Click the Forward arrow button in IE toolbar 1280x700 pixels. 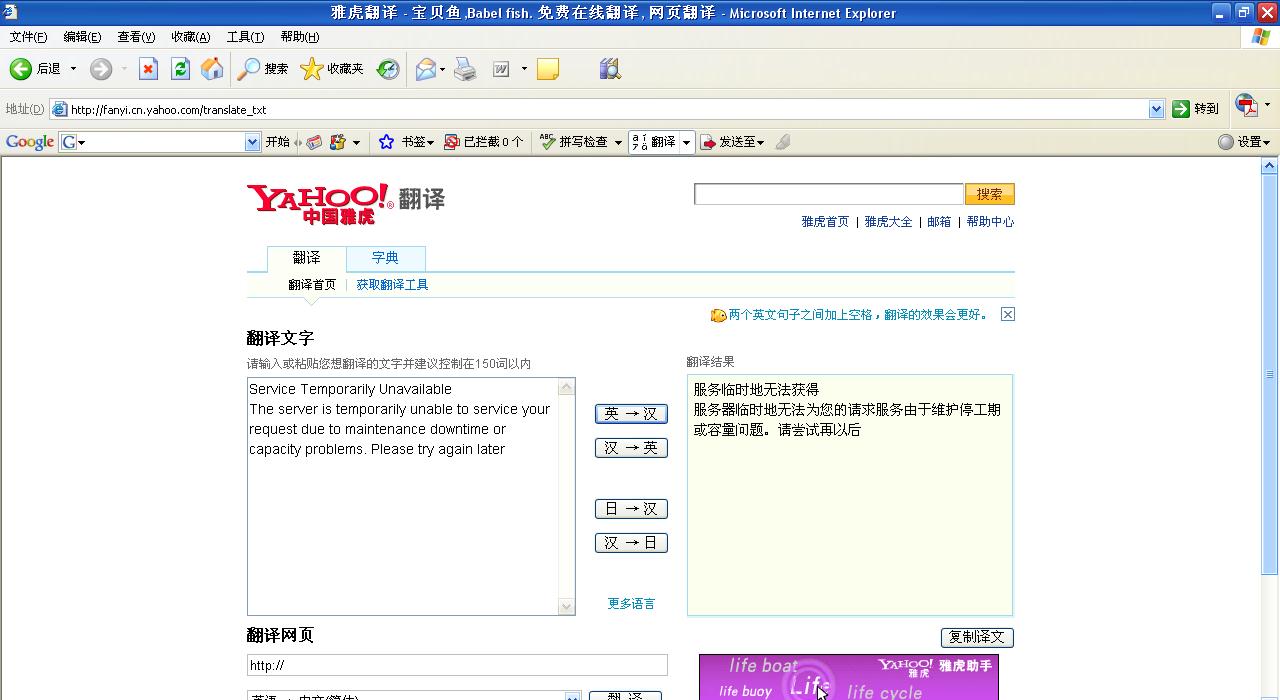(x=101, y=68)
